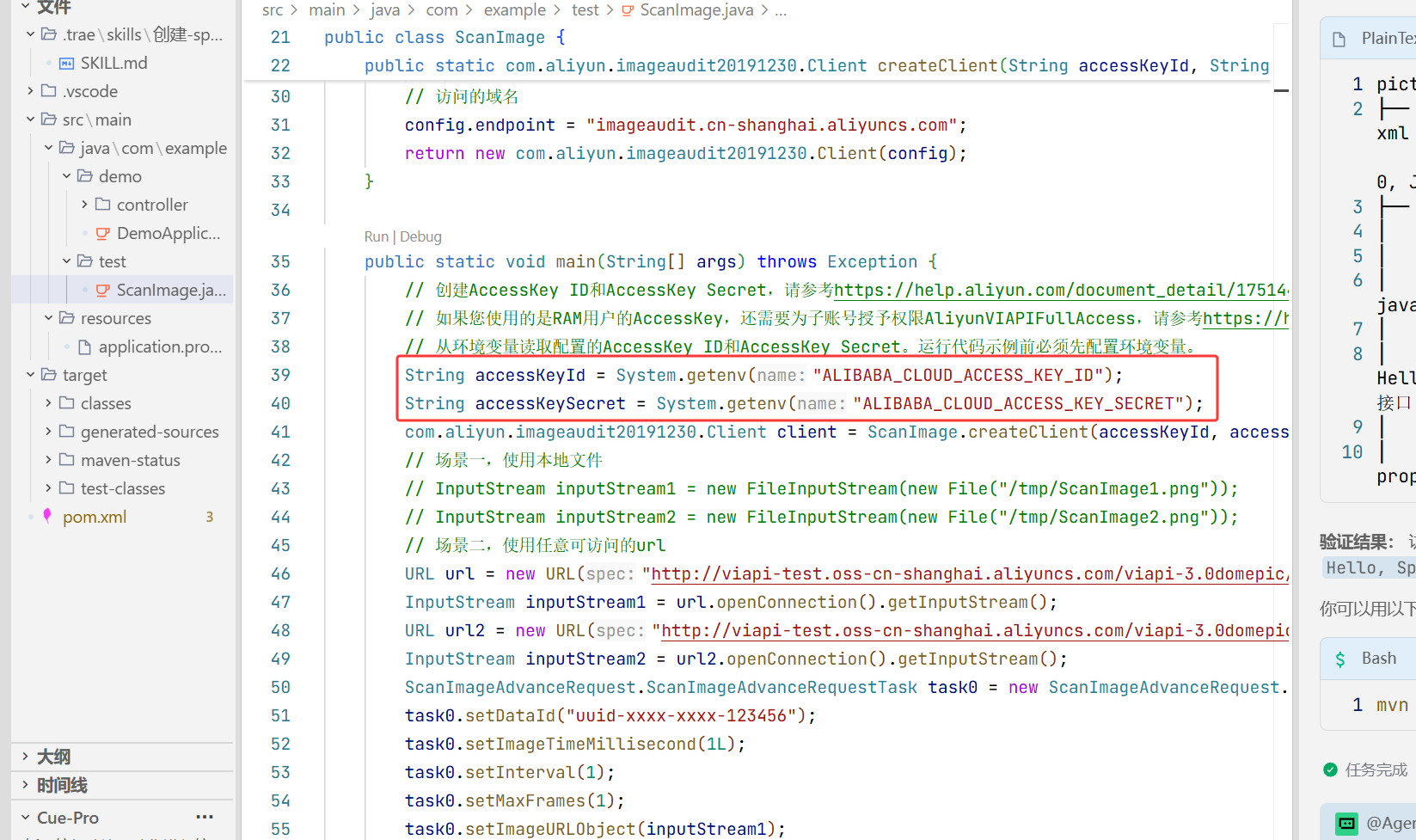
Task: Click 'throws' keyword on line 35
Action: [x=787, y=262]
